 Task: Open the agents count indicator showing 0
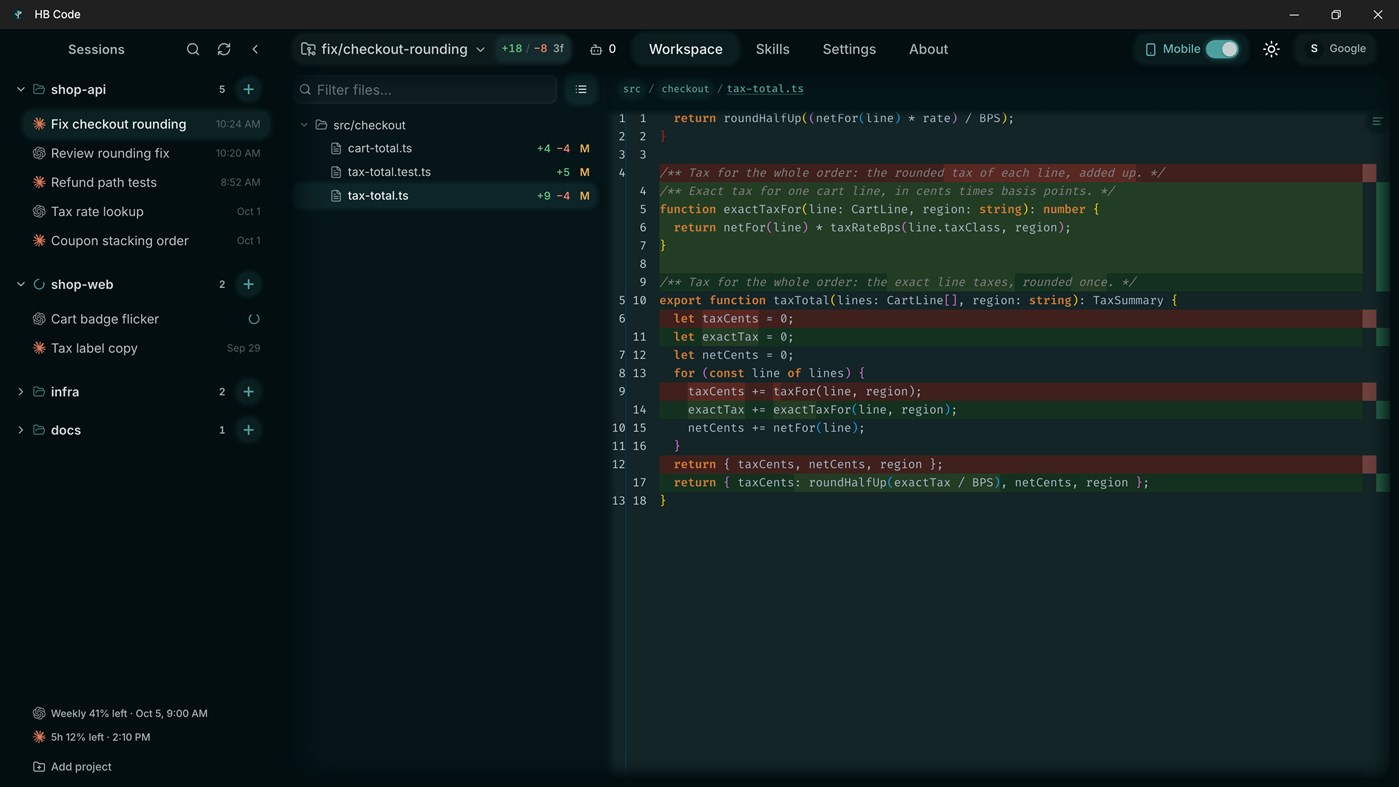[603, 49]
